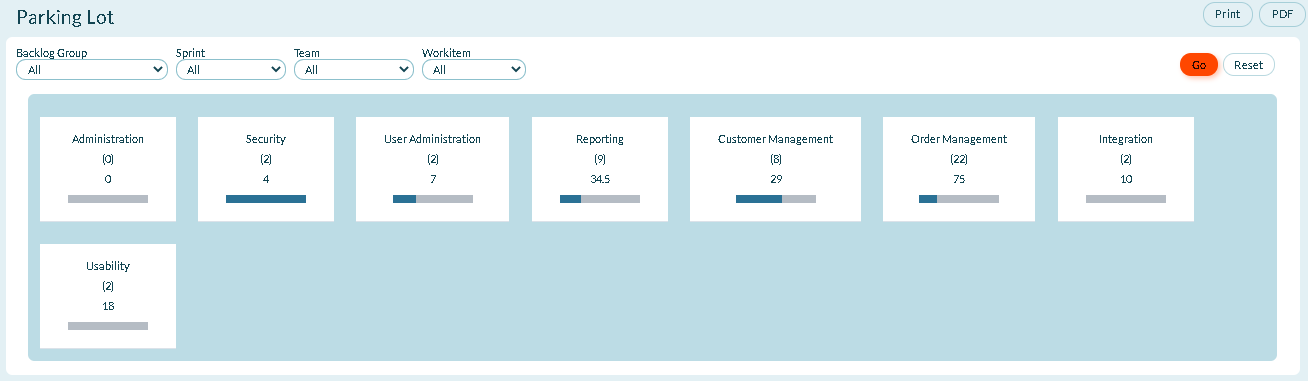Open the Integration card

(x=1126, y=169)
